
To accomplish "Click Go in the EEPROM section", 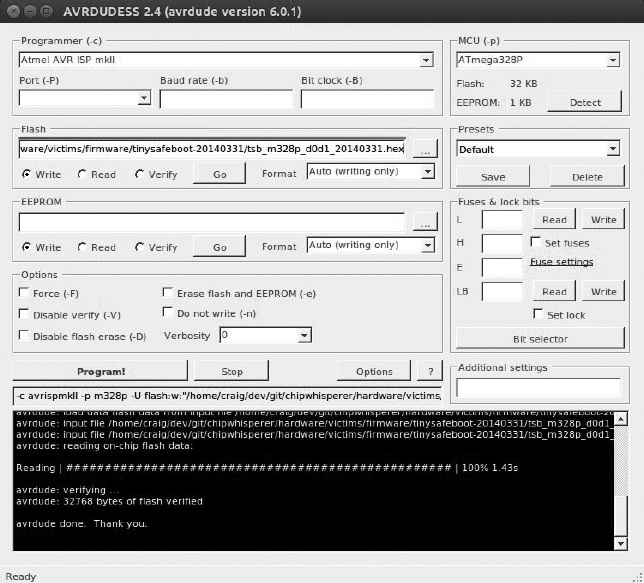I will pos(219,247).
